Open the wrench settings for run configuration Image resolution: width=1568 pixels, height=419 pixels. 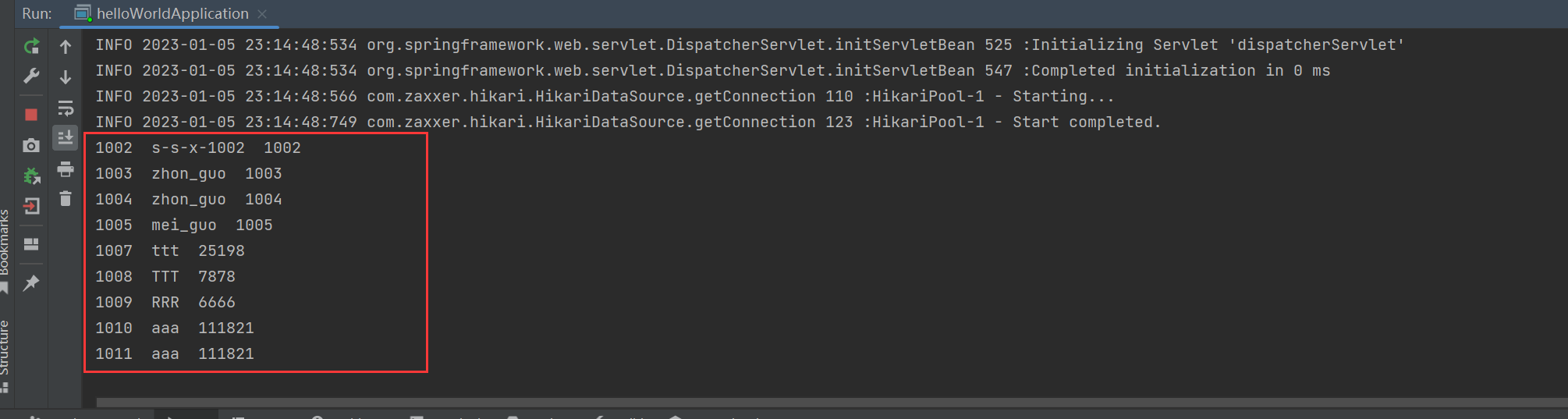click(31, 76)
